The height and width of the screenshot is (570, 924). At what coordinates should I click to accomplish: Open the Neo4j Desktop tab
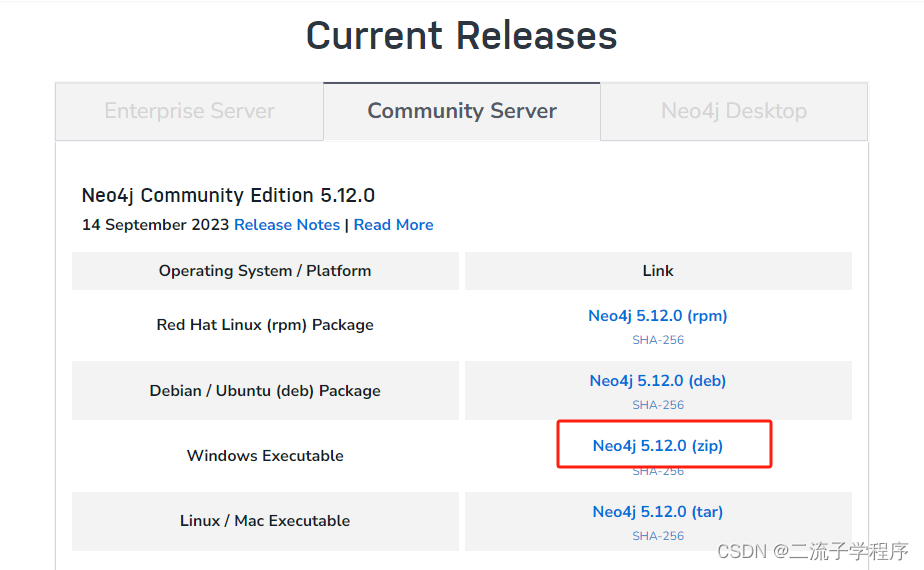[x=734, y=111]
